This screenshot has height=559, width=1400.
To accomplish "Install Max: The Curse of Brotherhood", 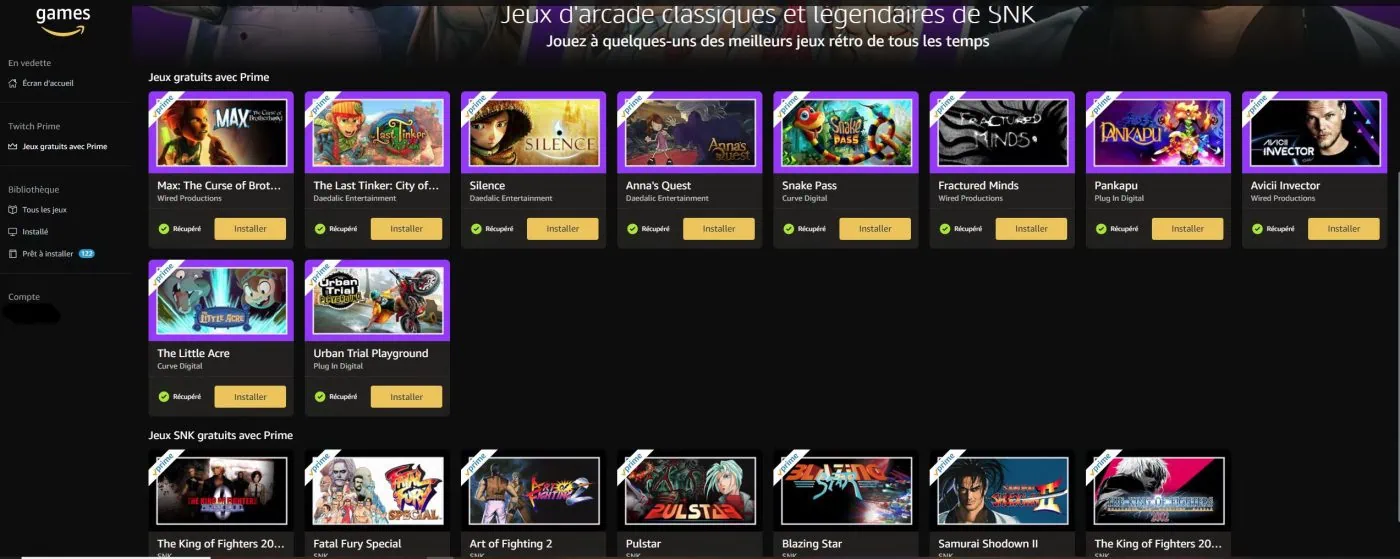I will (x=250, y=229).
